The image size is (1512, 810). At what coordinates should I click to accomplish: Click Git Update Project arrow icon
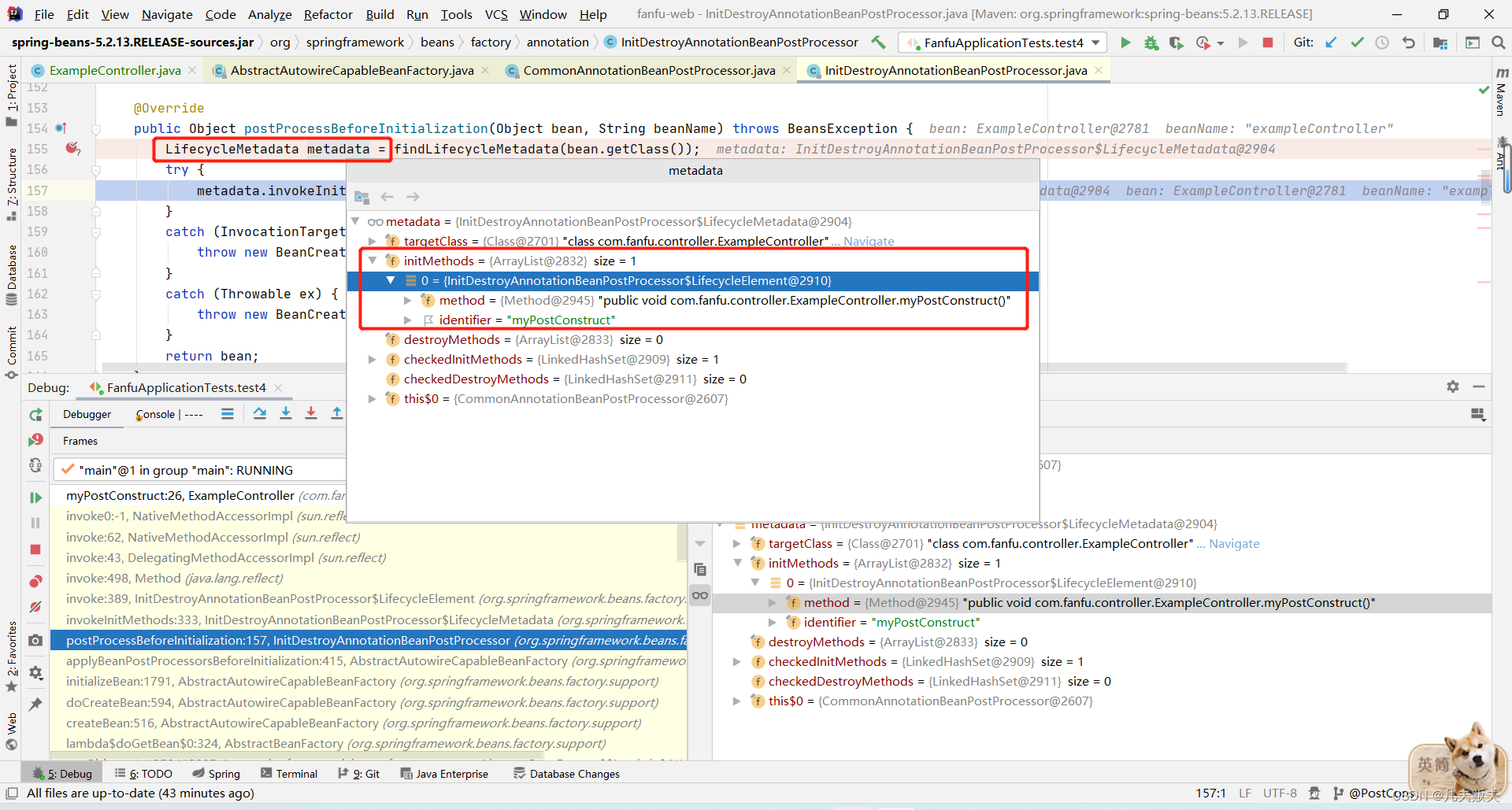click(x=1331, y=43)
